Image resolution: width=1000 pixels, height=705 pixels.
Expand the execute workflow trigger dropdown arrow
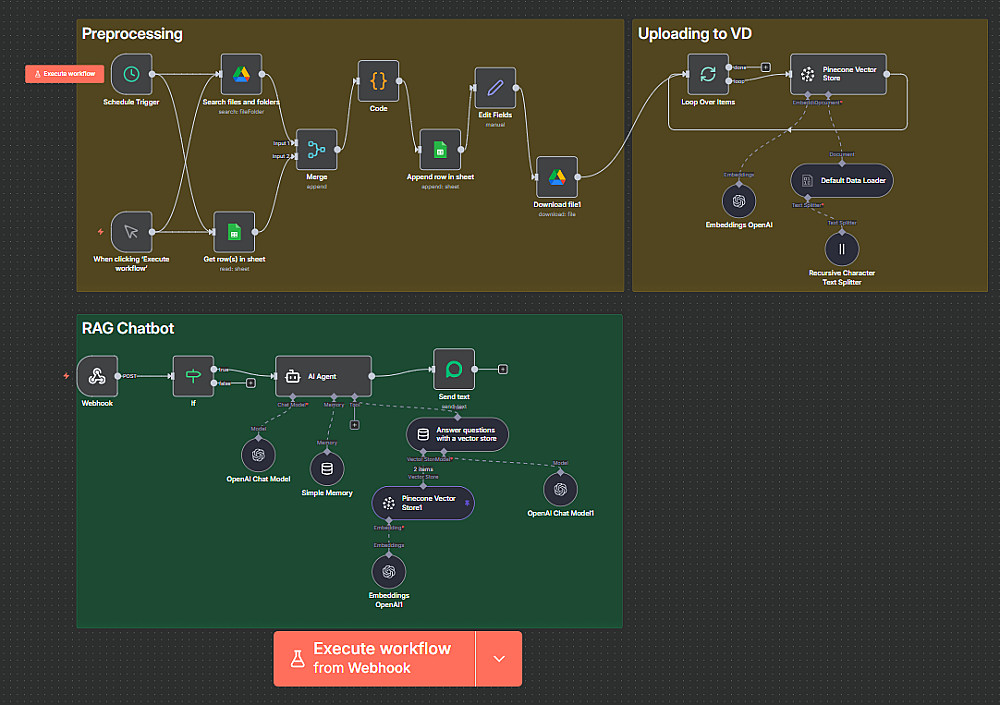(x=499, y=658)
